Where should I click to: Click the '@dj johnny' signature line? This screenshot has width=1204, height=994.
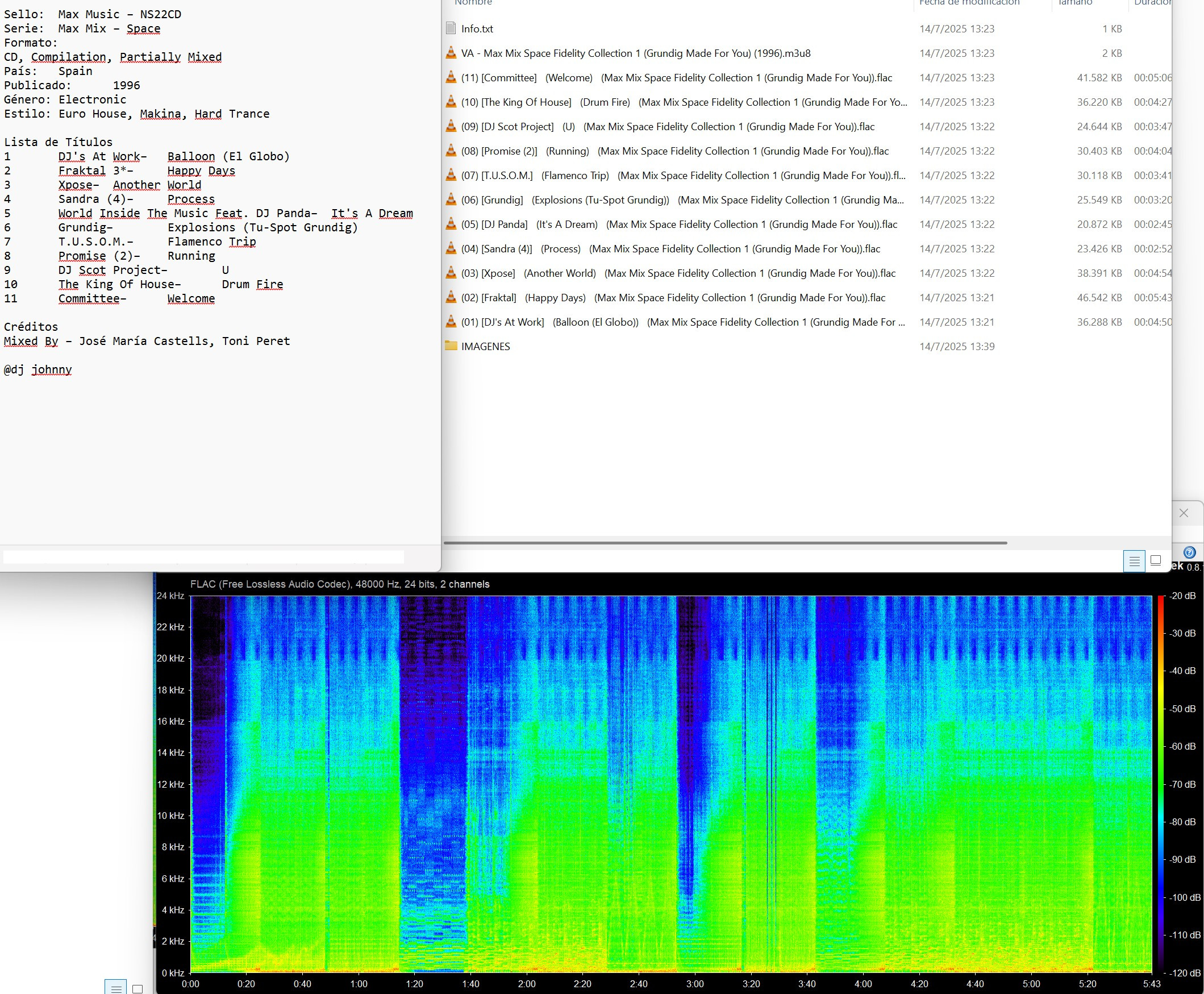pyautogui.click(x=38, y=369)
